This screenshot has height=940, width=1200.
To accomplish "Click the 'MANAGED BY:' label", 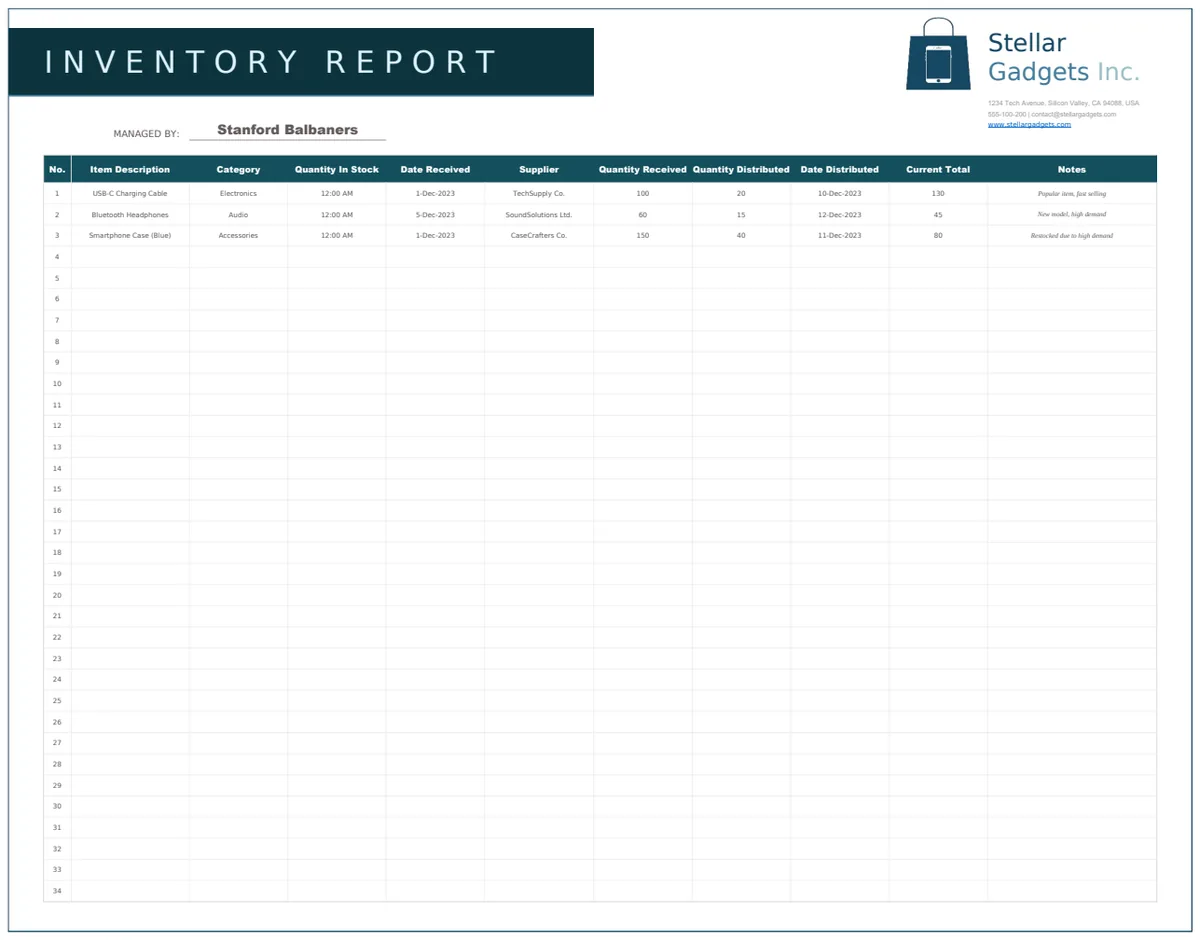I will pyautogui.click(x=146, y=133).
